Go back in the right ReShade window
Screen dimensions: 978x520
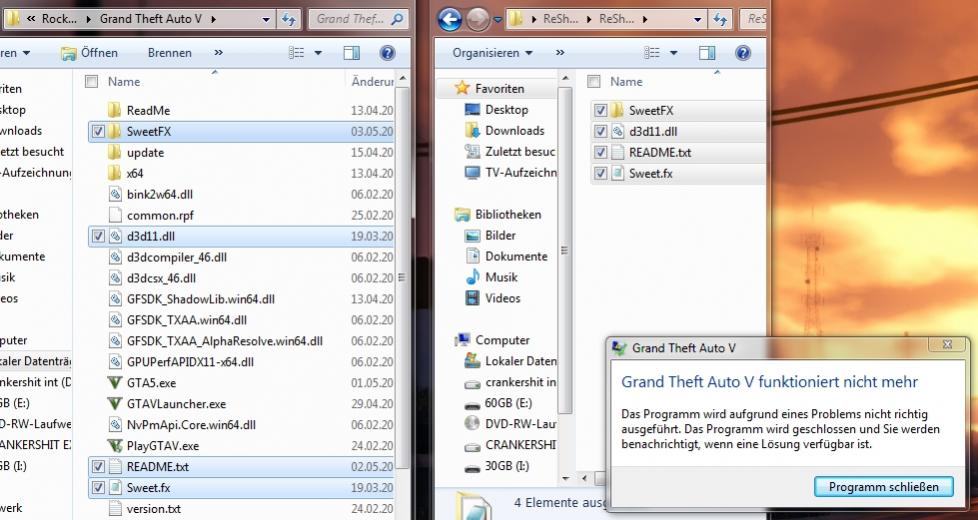450,19
